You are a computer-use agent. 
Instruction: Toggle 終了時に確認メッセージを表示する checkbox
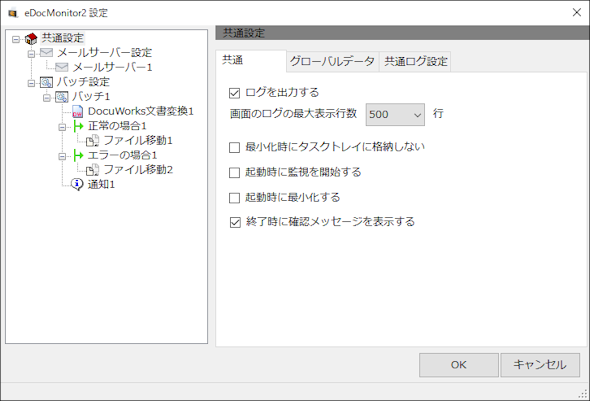coord(235,222)
